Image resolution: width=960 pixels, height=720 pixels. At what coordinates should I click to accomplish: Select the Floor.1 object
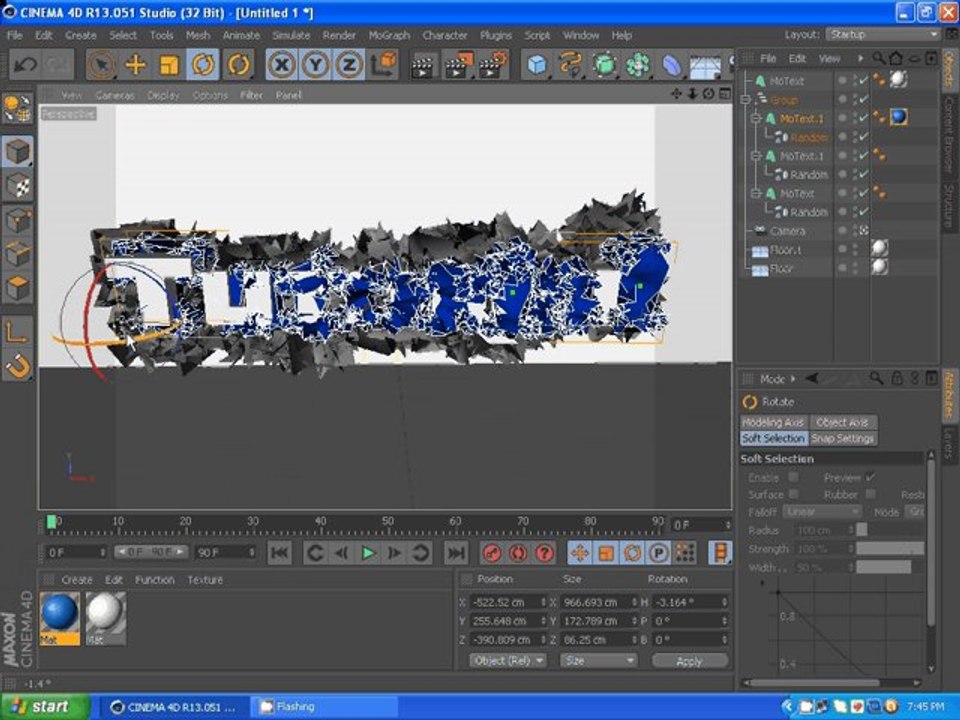click(x=786, y=250)
